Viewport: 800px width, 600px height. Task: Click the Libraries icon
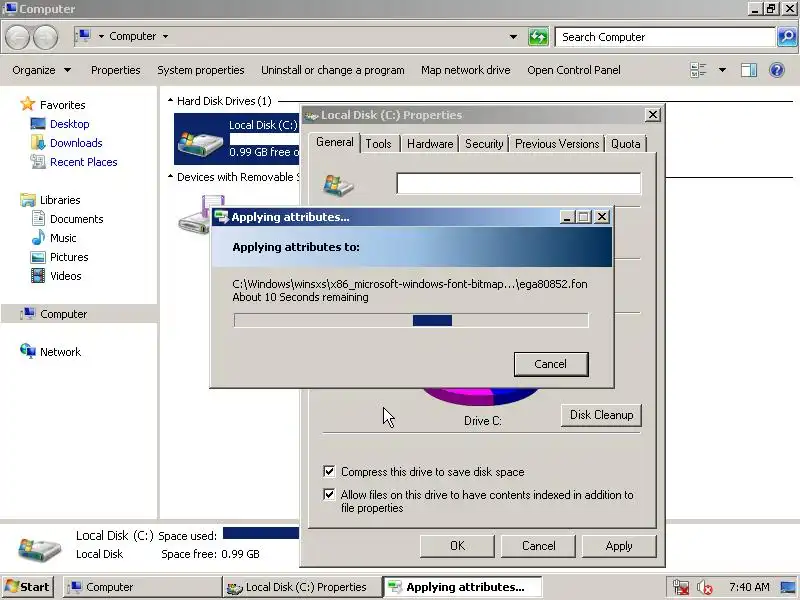(x=28, y=200)
